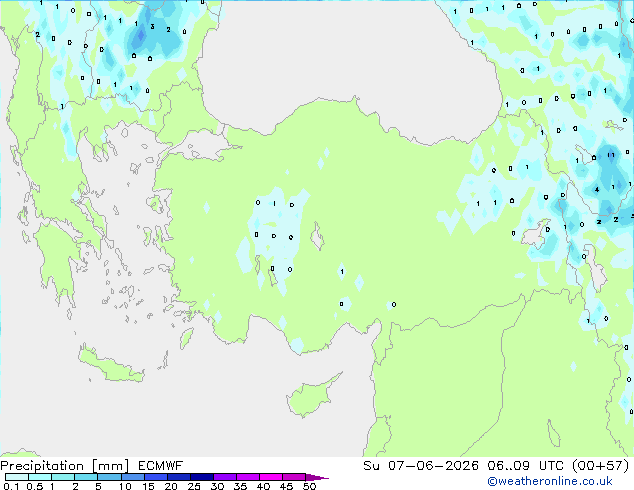This screenshot has height=490, width=634.
Task: Click the arrow tip above 50 on legend
Action: click(318, 477)
